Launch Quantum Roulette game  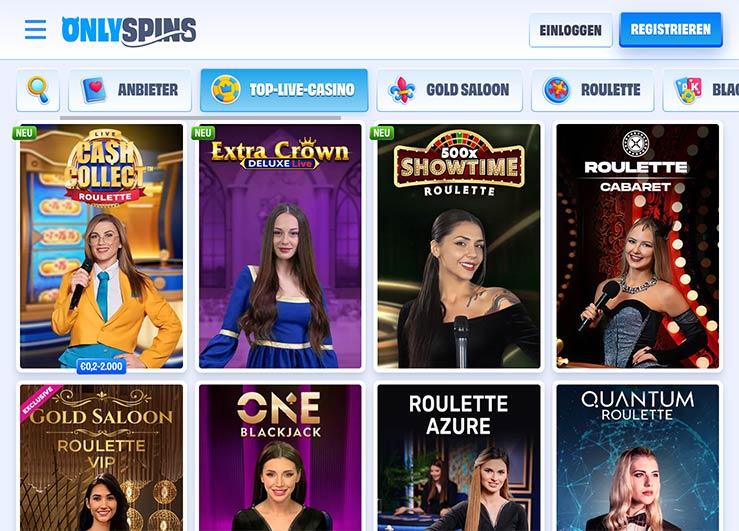point(638,457)
